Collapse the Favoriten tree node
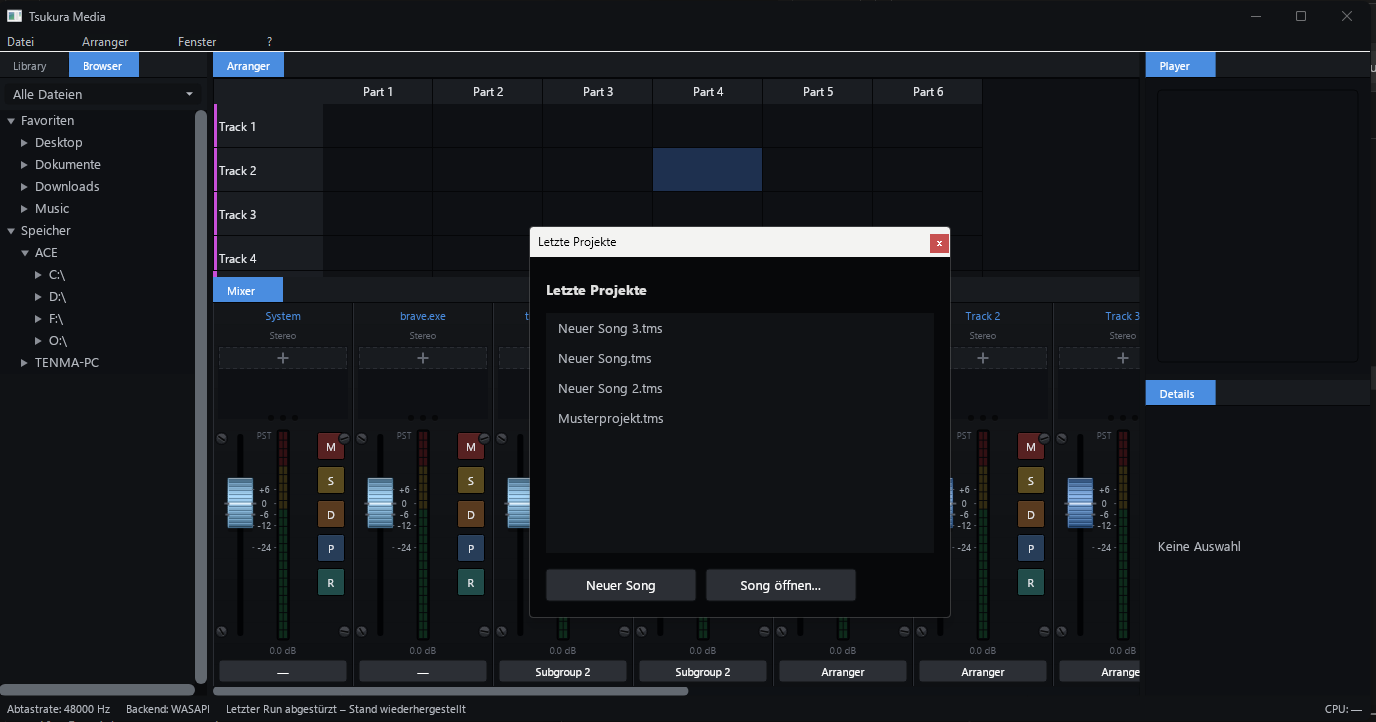The image size is (1376, 722). [11, 121]
